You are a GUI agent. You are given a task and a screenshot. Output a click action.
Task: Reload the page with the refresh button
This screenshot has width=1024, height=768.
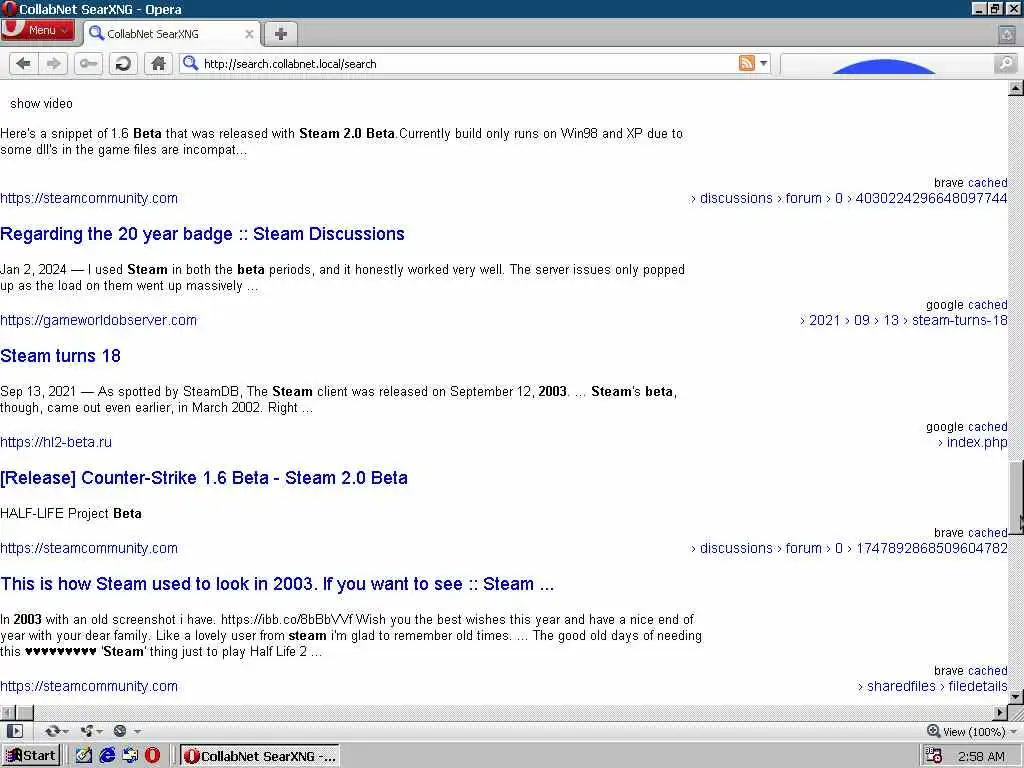coord(123,63)
